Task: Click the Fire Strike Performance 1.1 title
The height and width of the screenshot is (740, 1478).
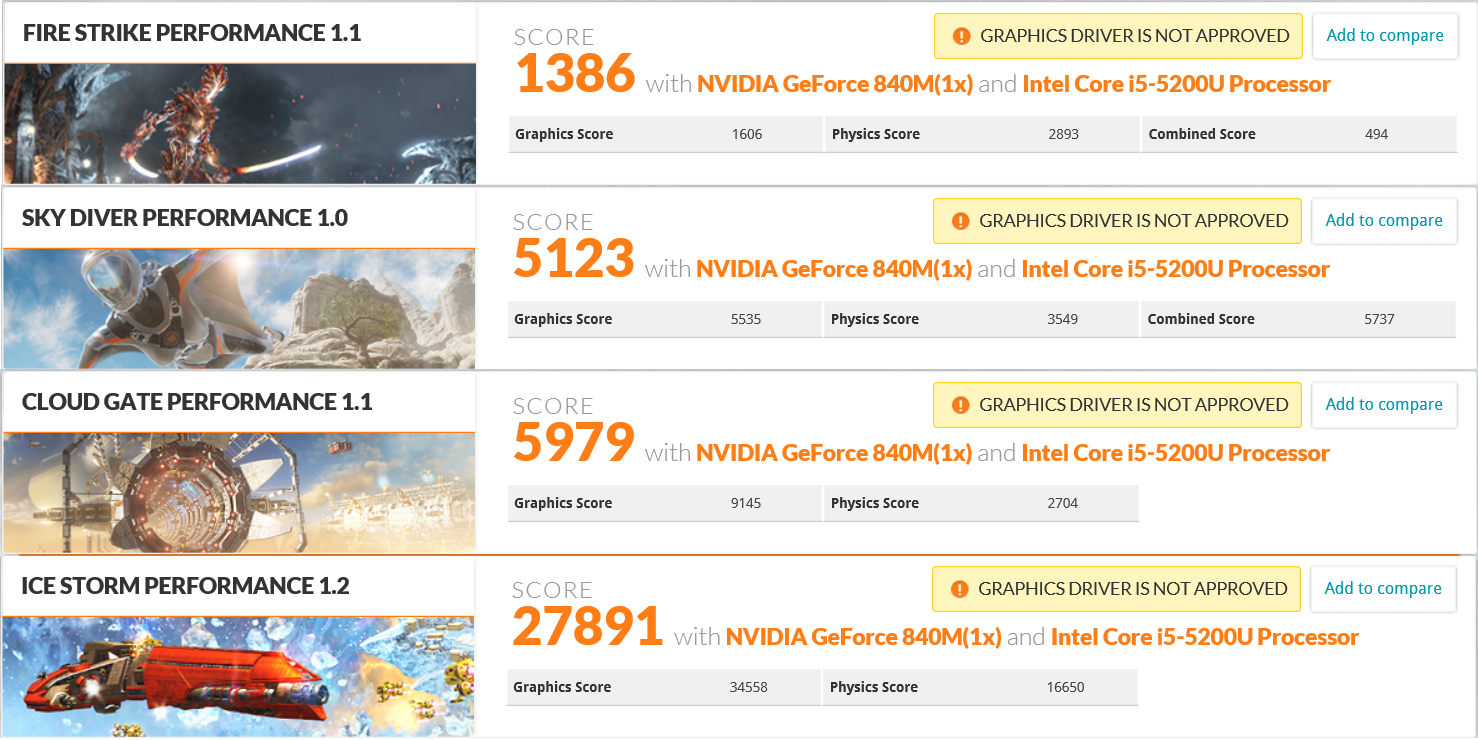Action: click(192, 33)
